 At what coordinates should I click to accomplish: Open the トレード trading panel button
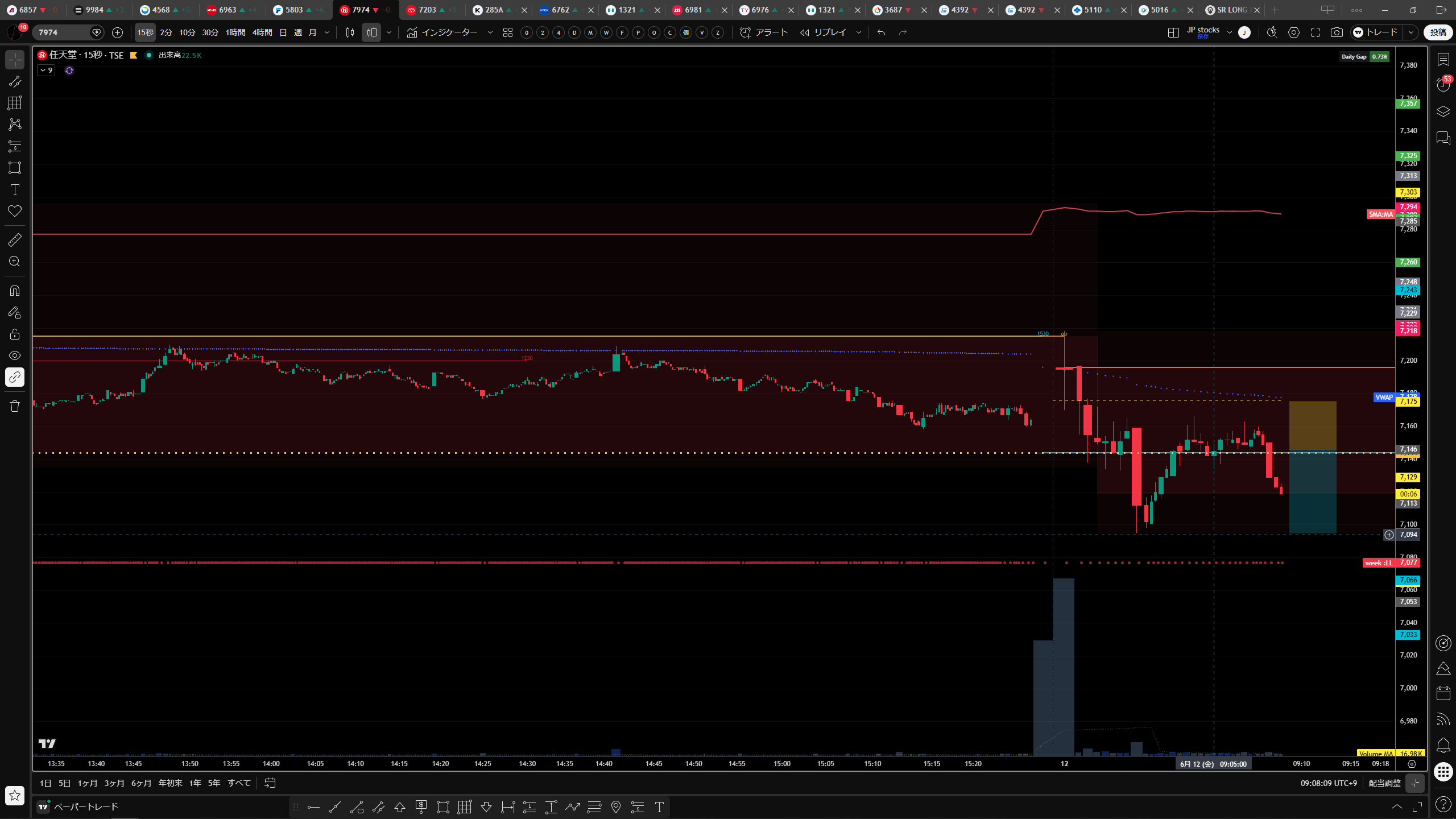[1376, 32]
